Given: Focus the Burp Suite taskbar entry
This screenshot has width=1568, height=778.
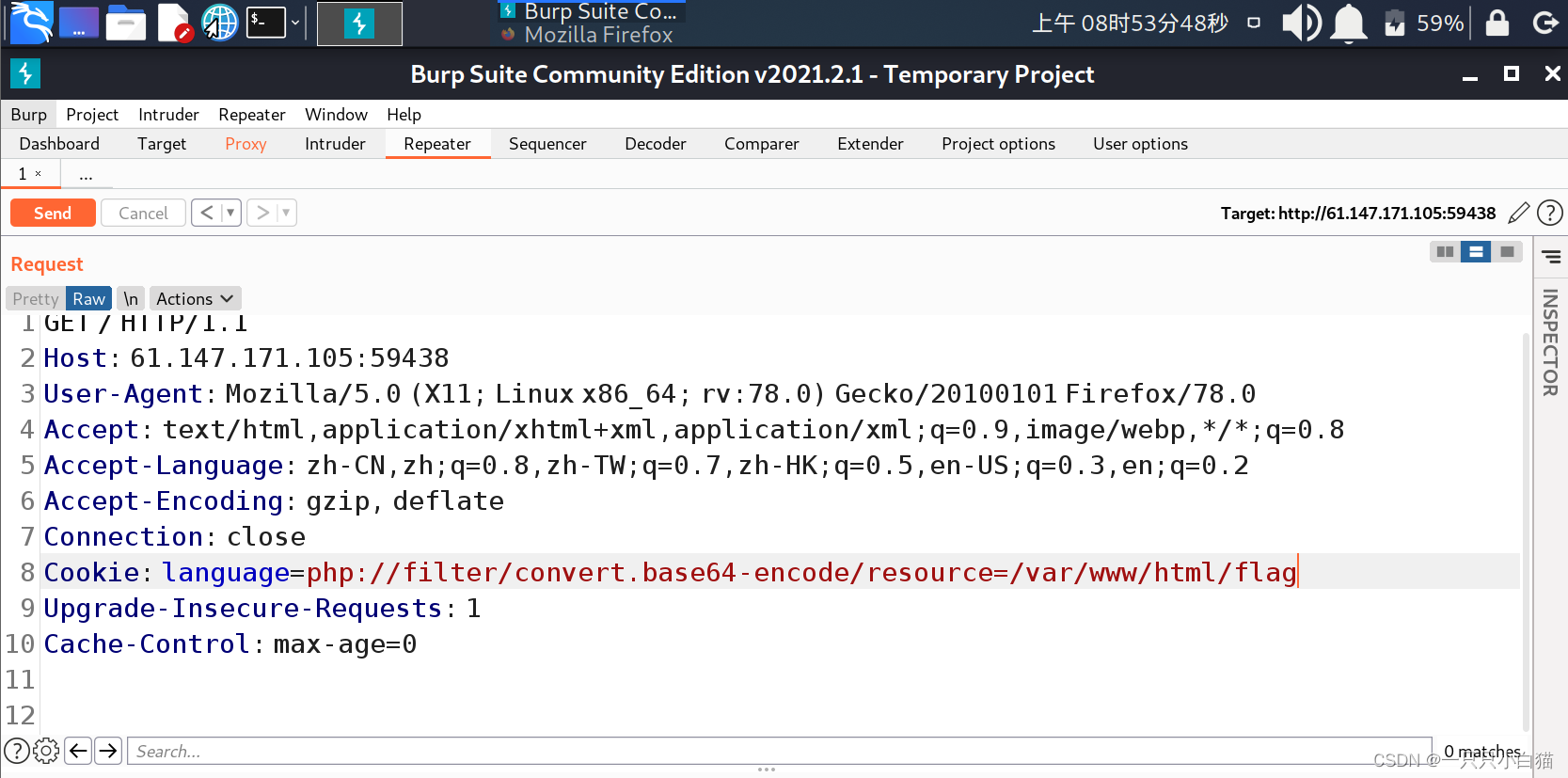Looking at the screenshot, I should 589,11.
